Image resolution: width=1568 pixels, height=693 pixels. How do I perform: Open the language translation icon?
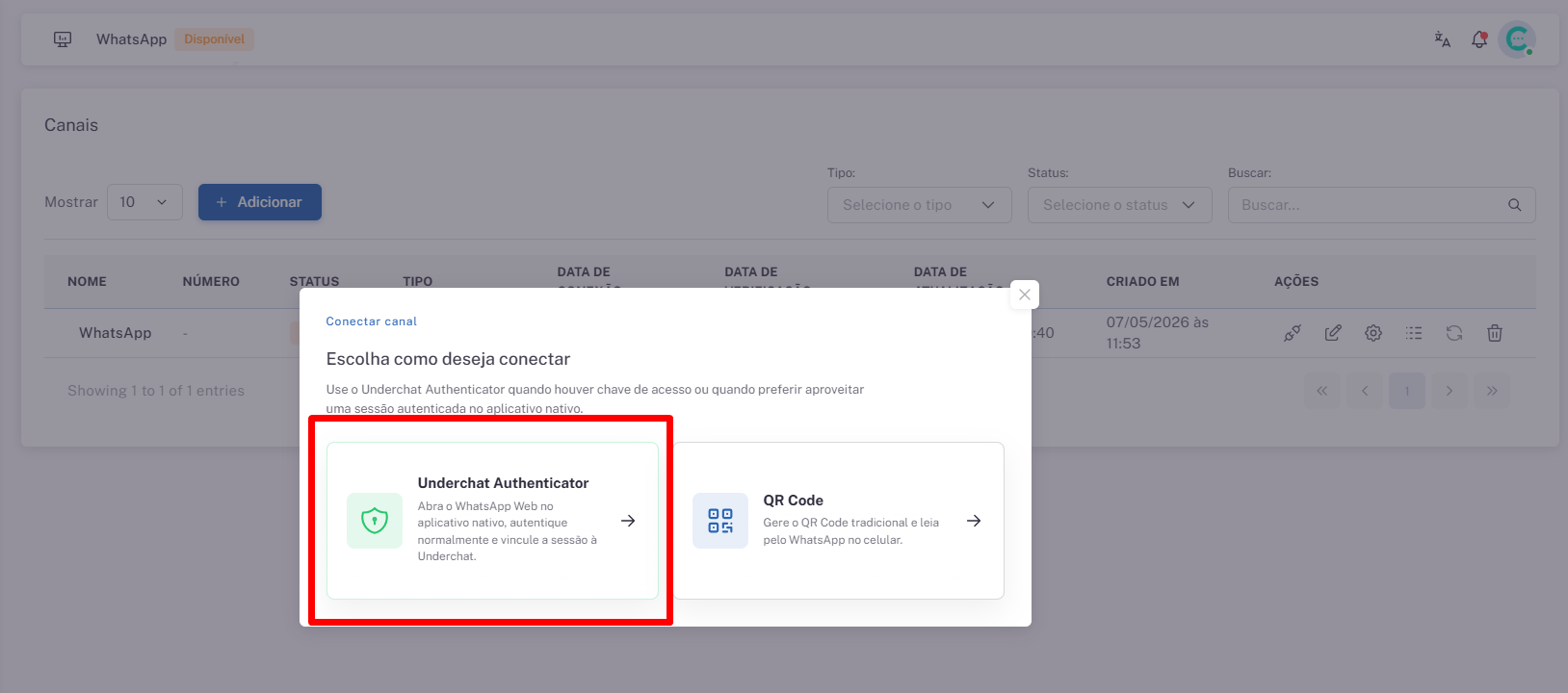tap(1442, 39)
